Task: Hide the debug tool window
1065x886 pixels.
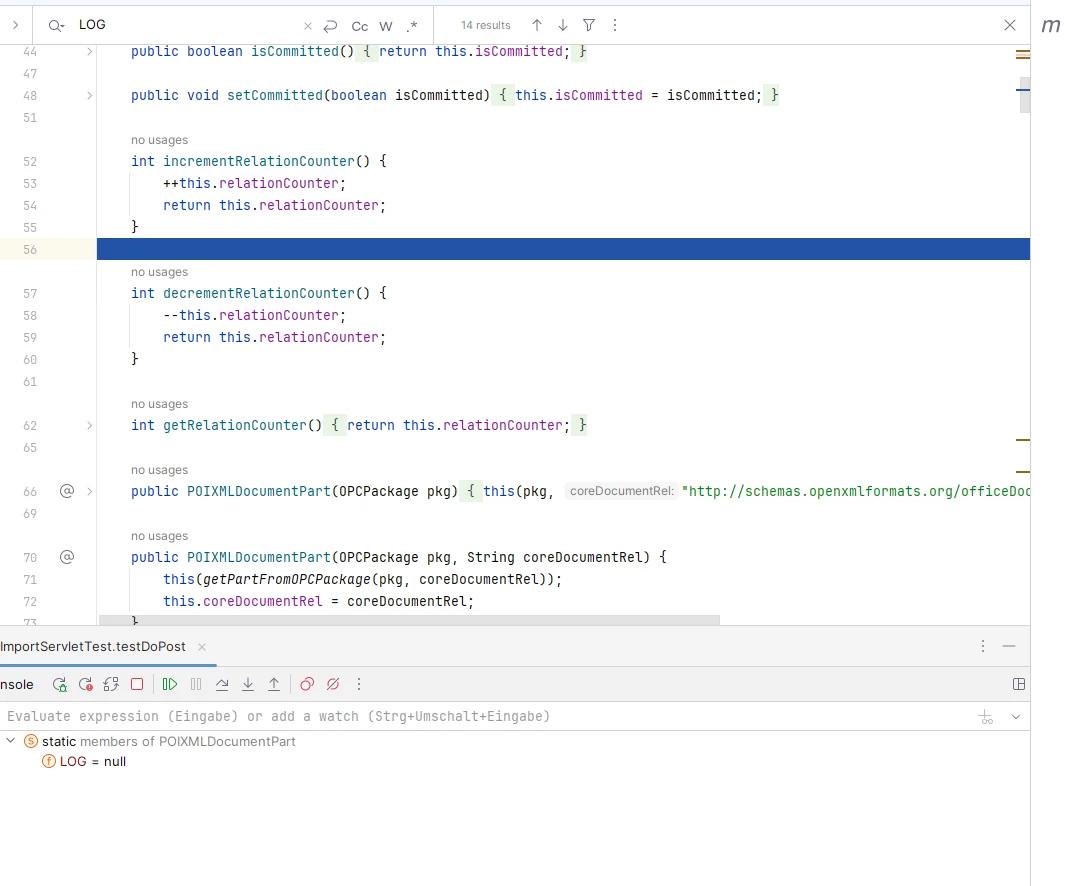Action: click(x=1009, y=646)
